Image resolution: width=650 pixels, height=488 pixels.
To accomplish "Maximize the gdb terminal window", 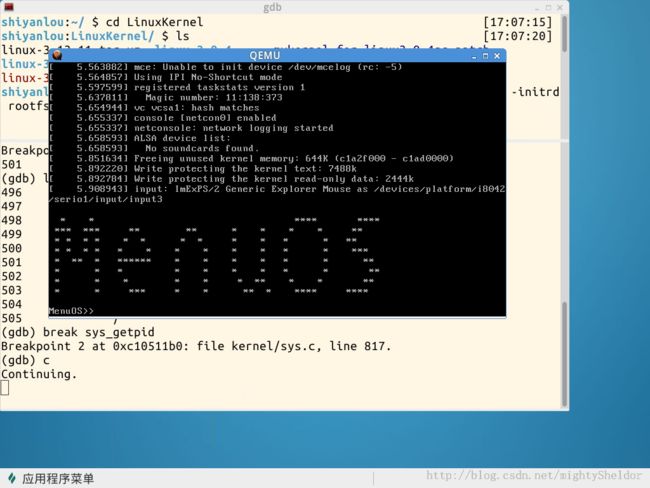I will (x=548, y=7).
